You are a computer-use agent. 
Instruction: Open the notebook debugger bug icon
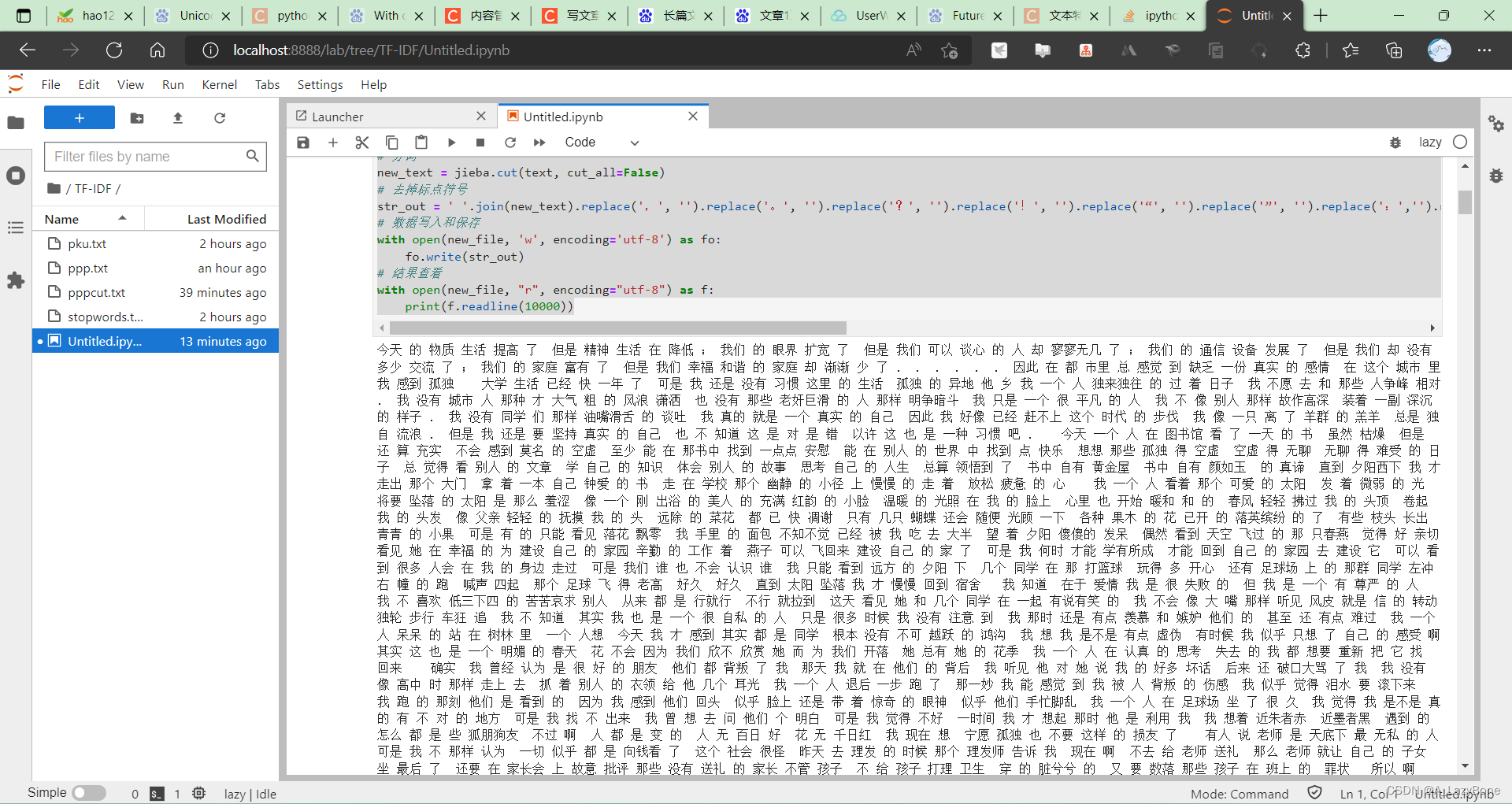[x=1395, y=143]
